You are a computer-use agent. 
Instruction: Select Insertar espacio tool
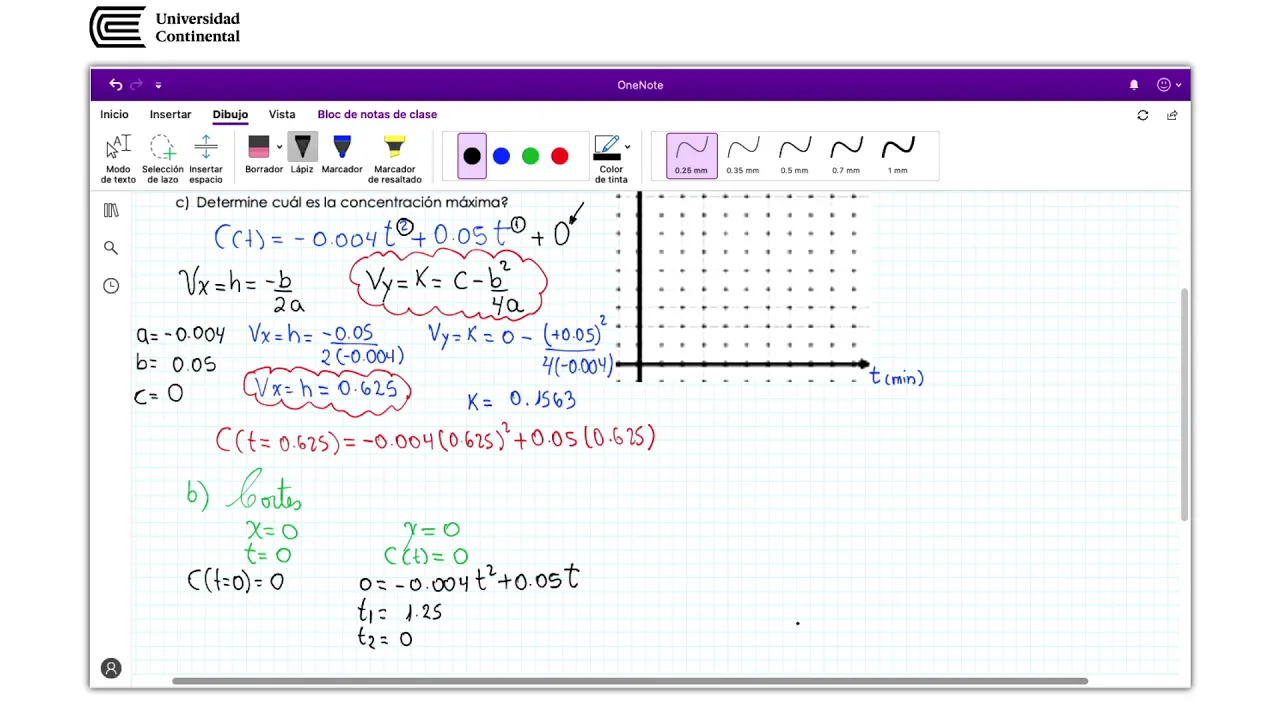206,159
